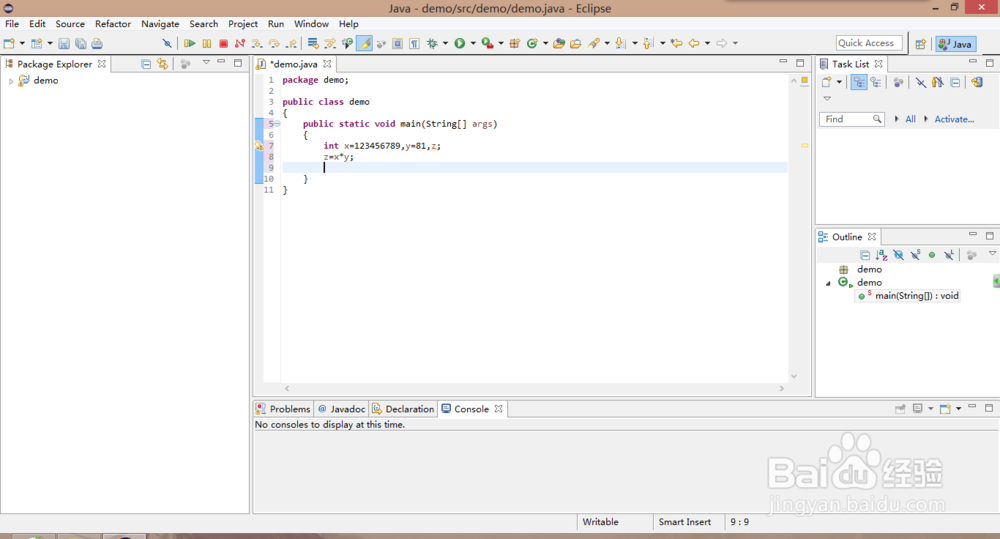Click the Java perspective button
This screenshot has height=539, width=1000.
point(955,44)
